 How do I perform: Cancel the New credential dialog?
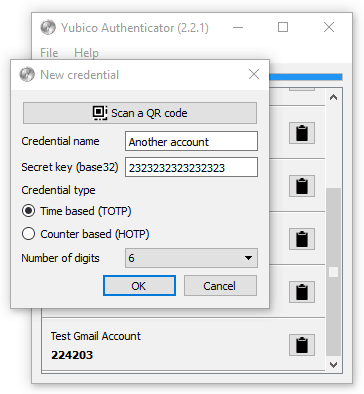220,286
